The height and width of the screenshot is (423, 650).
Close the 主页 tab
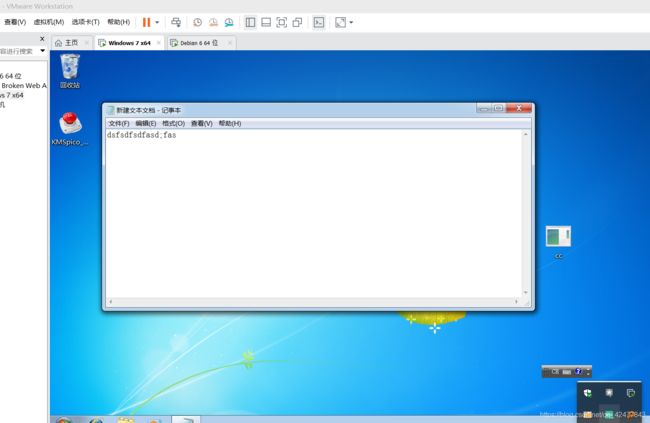point(87,43)
